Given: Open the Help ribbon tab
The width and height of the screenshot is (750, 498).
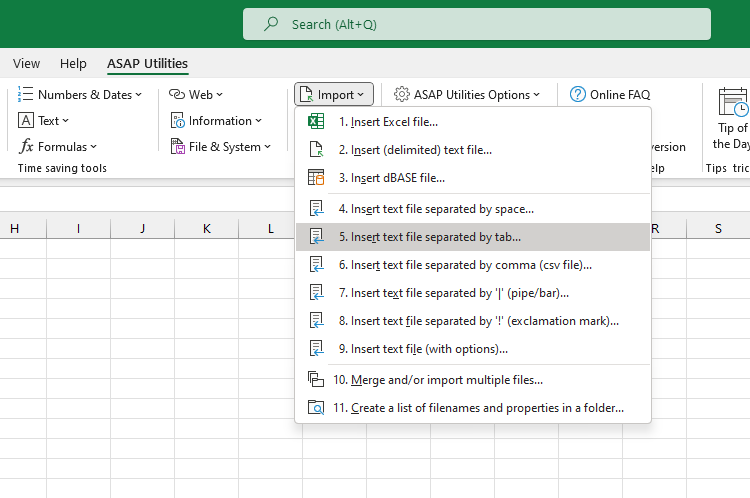Looking at the screenshot, I should coord(73,63).
